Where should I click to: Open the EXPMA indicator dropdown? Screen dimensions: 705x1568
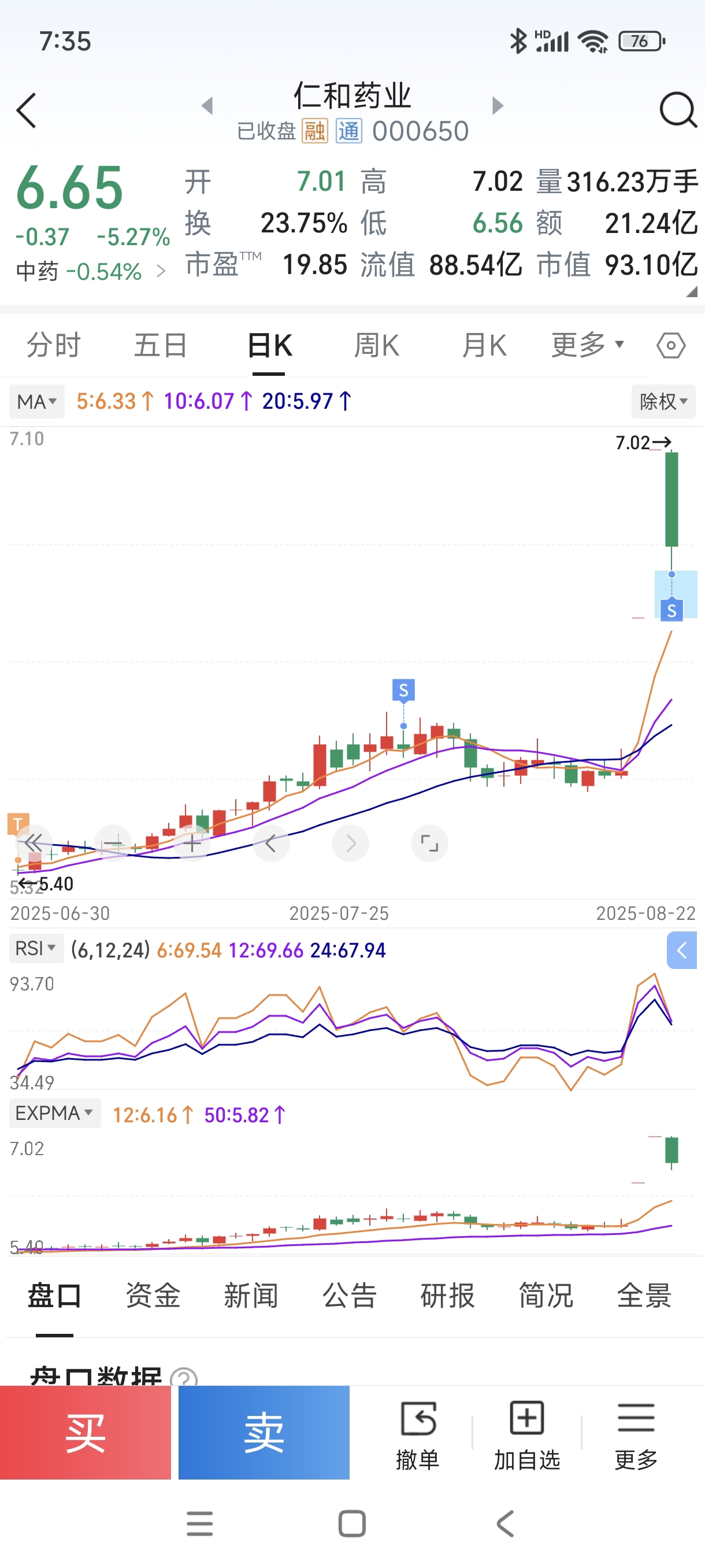point(55,1113)
